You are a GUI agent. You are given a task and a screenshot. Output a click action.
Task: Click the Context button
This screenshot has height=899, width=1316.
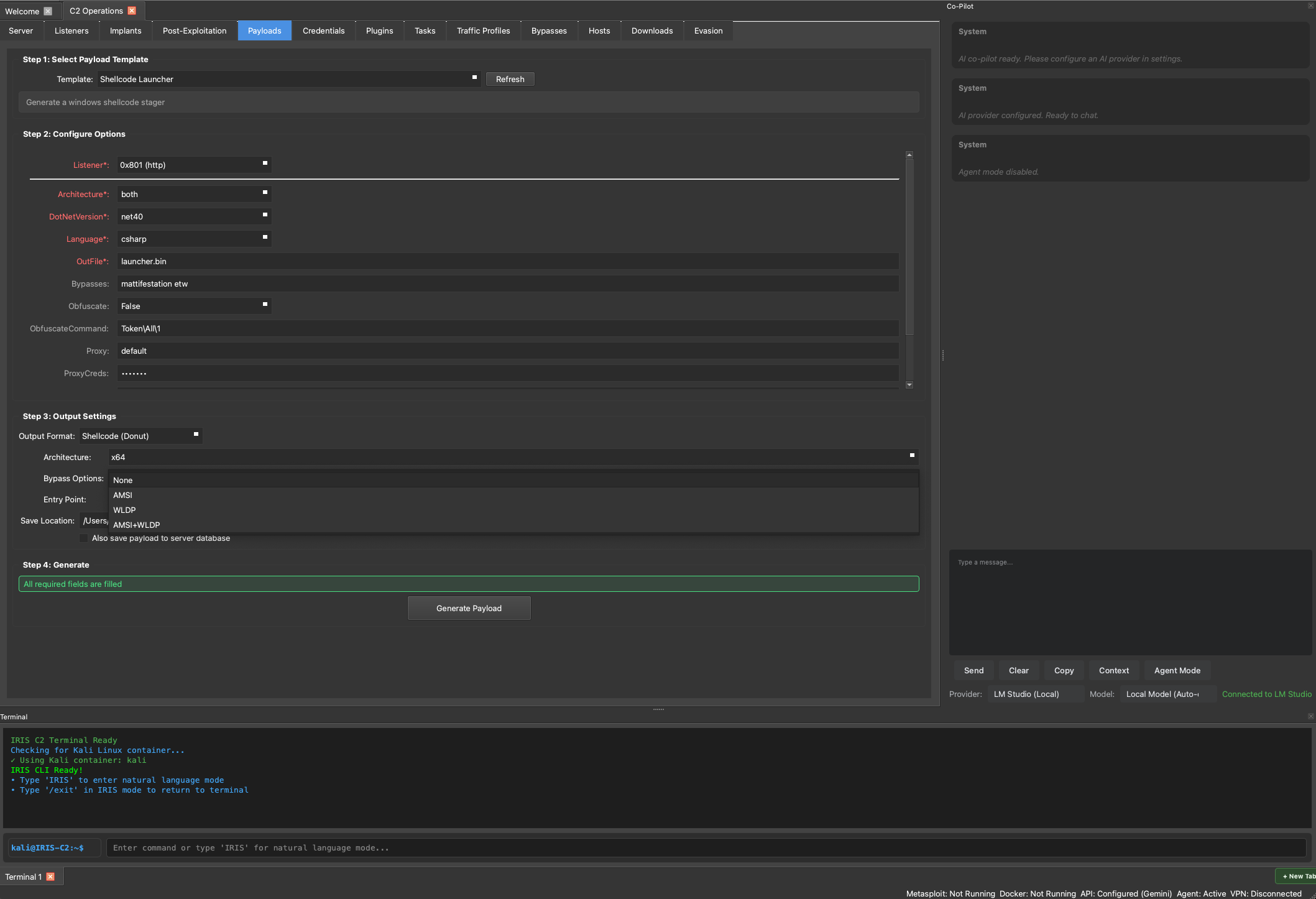[x=1113, y=670]
